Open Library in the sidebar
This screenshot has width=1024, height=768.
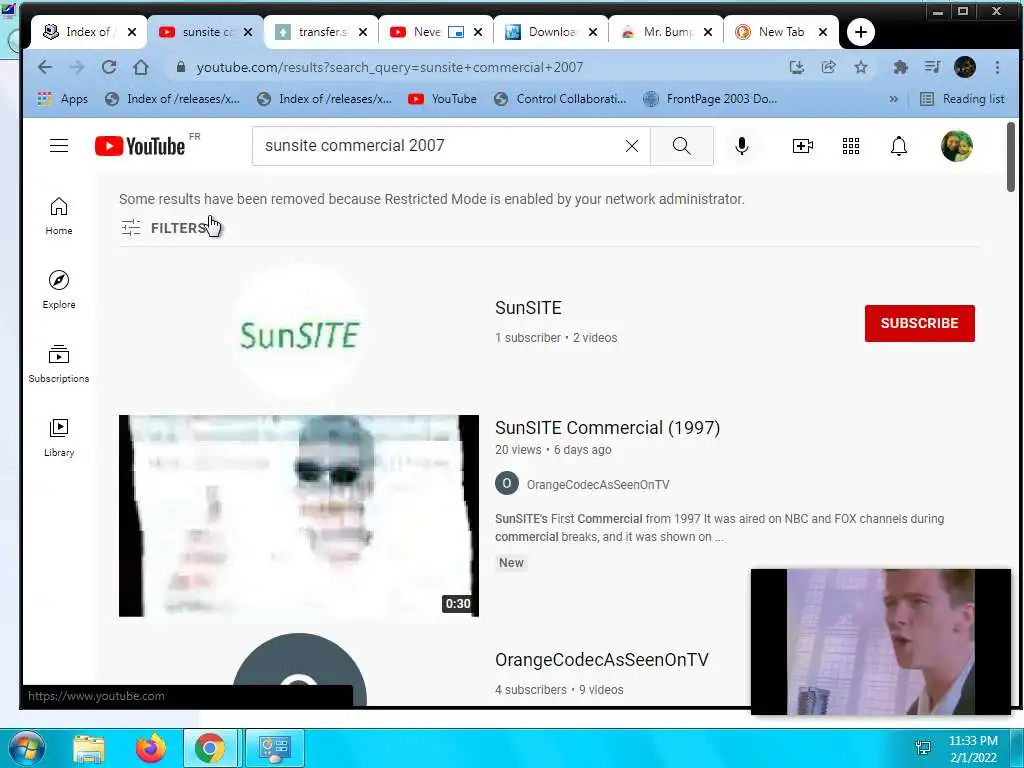(59, 438)
